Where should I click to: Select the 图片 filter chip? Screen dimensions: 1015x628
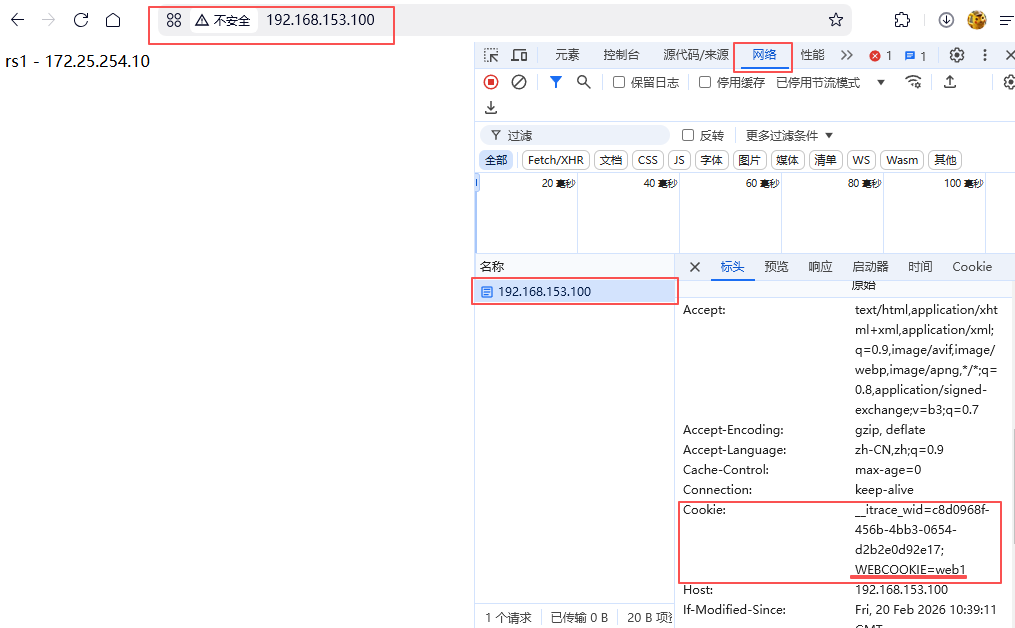[x=750, y=160]
